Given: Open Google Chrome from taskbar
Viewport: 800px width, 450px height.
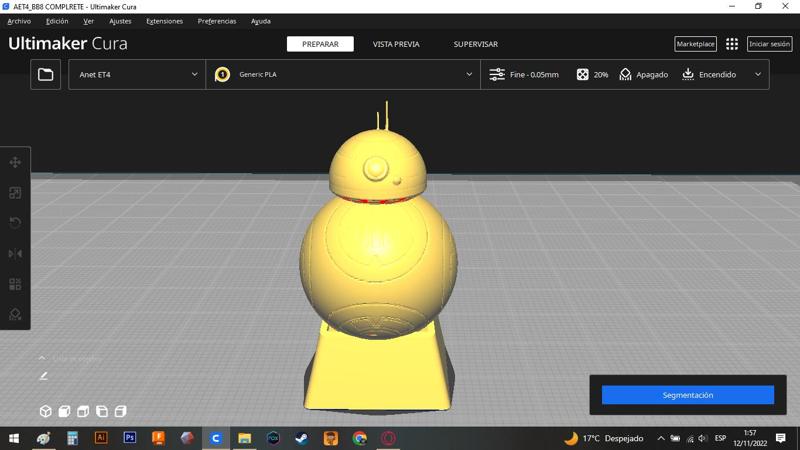Looking at the screenshot, I should point(360,438).
